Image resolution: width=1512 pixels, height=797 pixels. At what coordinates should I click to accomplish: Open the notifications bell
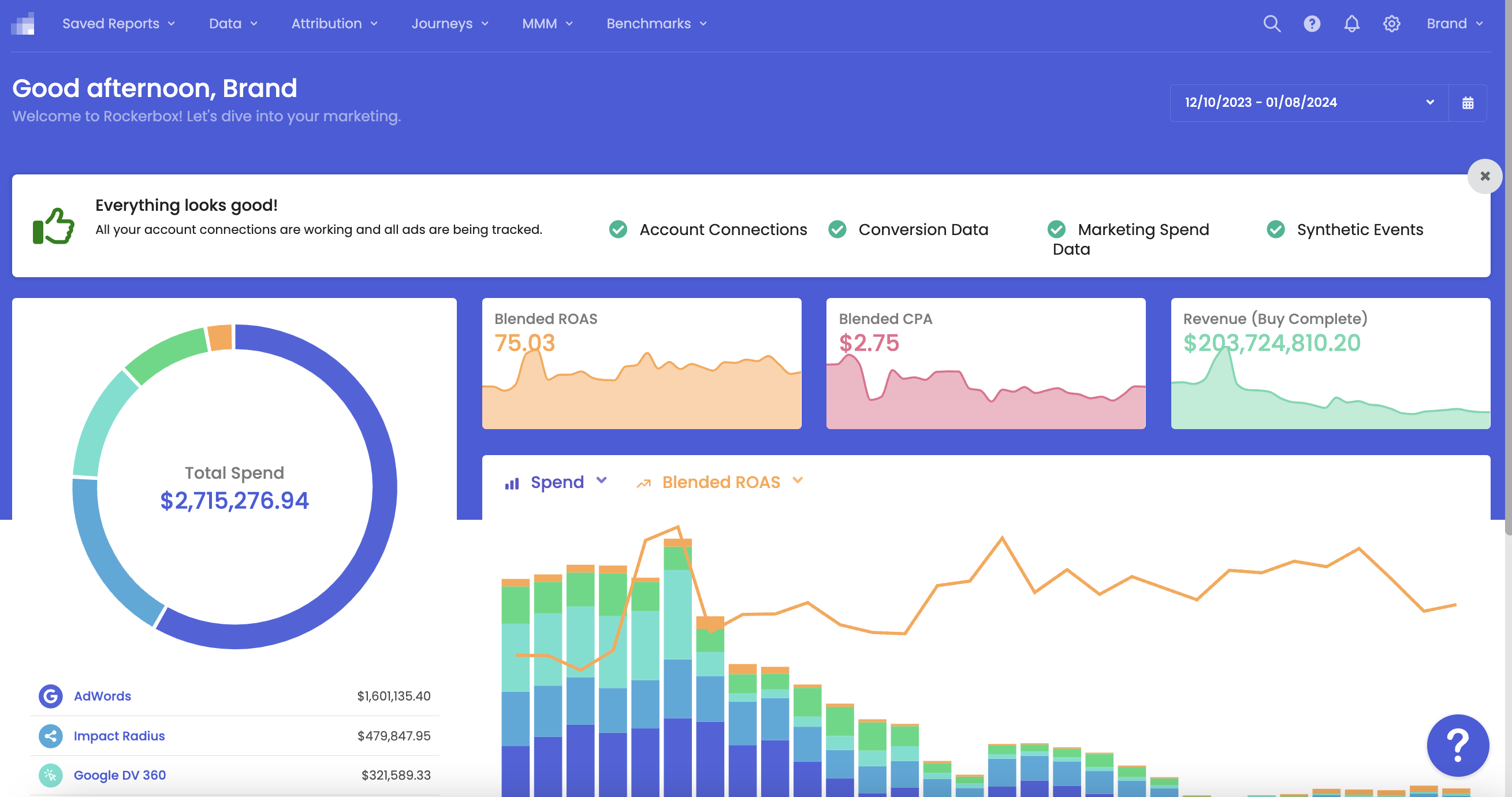click(x=1351, y=24)
